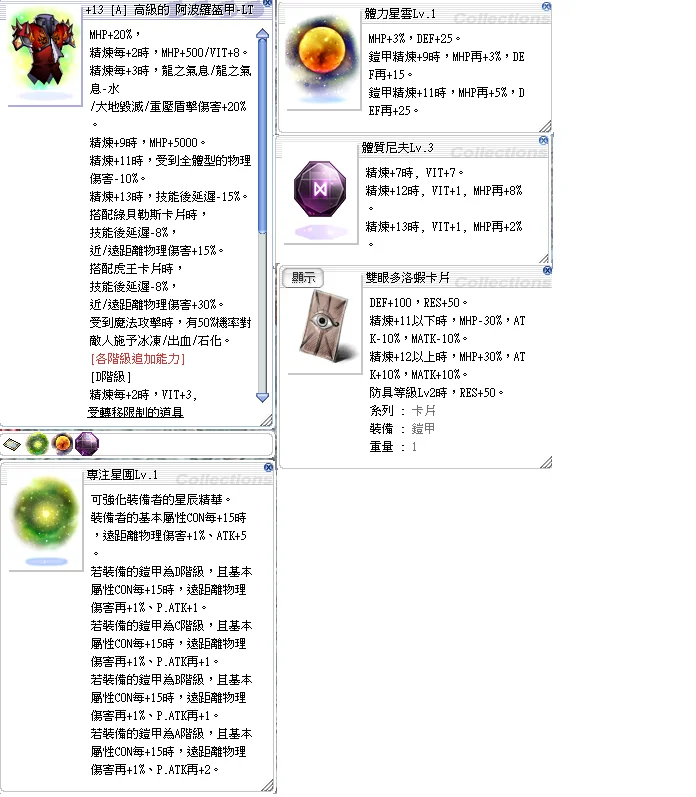Click scroll up arrow in armor description

[x=262, y=34]
